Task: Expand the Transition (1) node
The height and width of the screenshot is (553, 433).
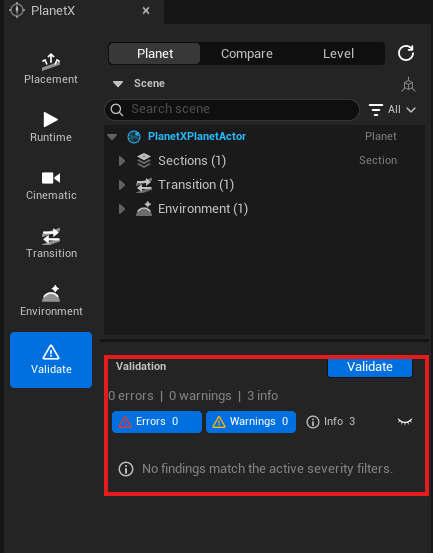Action: (122, 185)
